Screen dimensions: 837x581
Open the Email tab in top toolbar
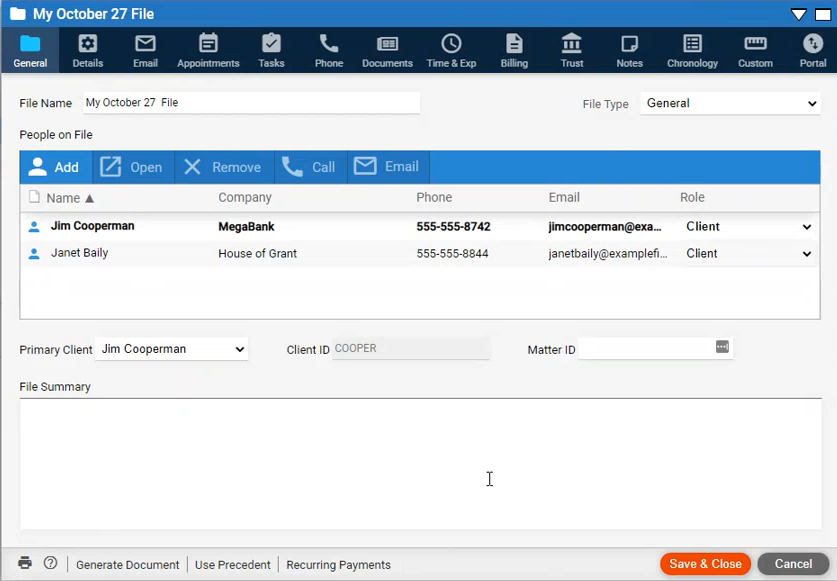pos(145,51)
